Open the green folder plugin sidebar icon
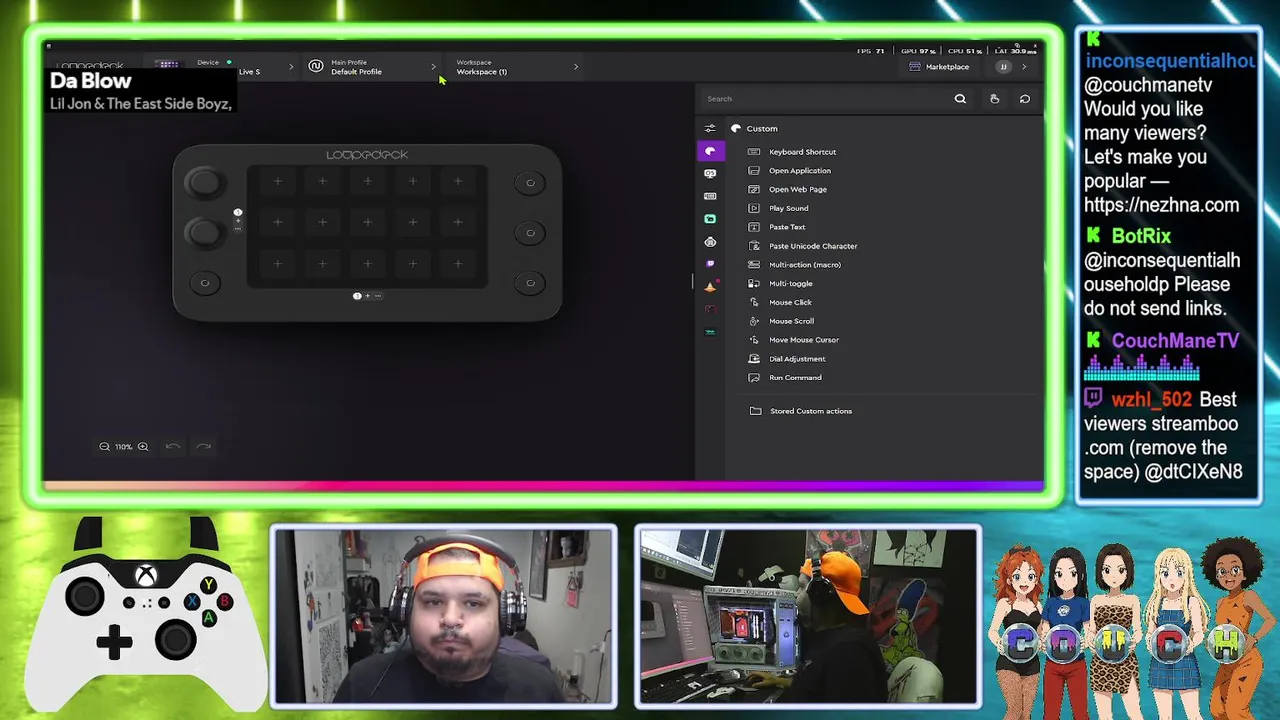This screenshot has width=1280, height=720. pos(710,219)
